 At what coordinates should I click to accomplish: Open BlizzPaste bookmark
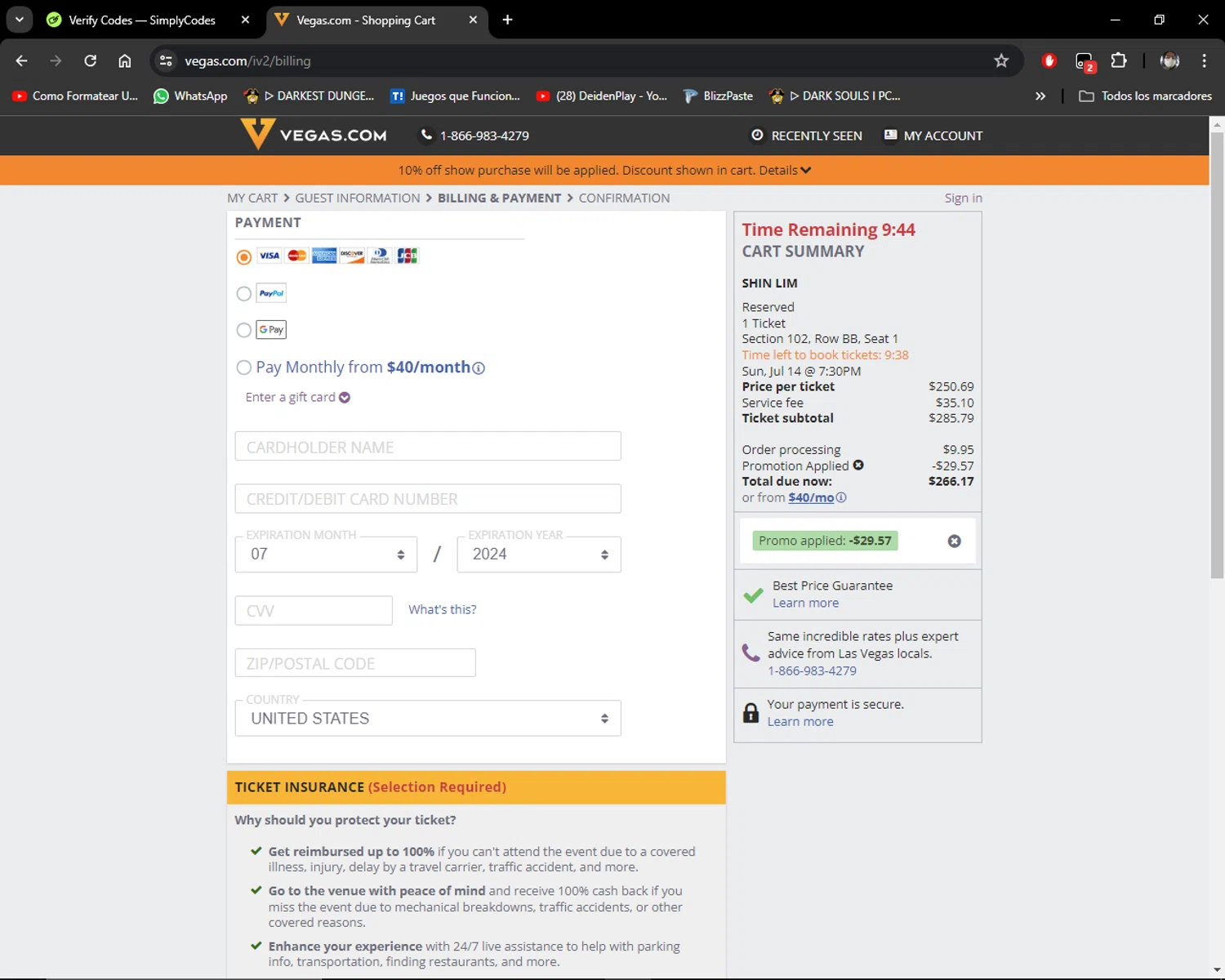[x=718, y=96]
